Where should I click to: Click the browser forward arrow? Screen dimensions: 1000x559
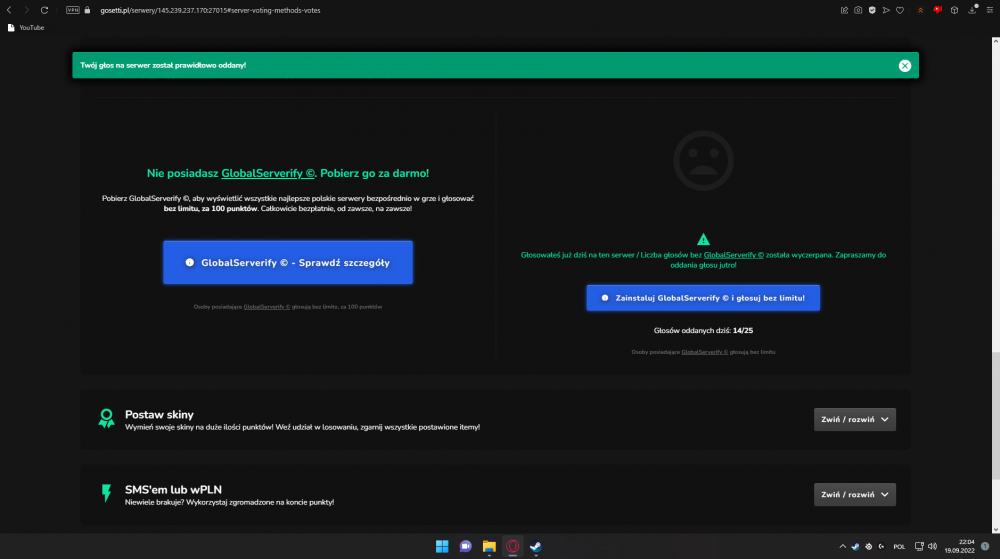point(26,10)
